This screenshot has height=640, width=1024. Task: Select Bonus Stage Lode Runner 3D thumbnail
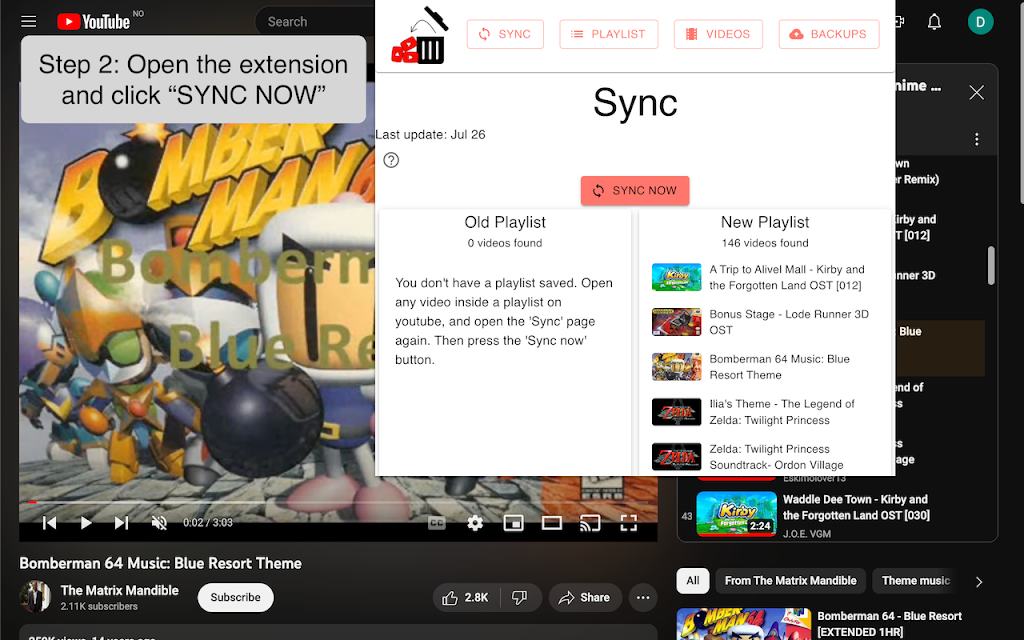point(677,322)
